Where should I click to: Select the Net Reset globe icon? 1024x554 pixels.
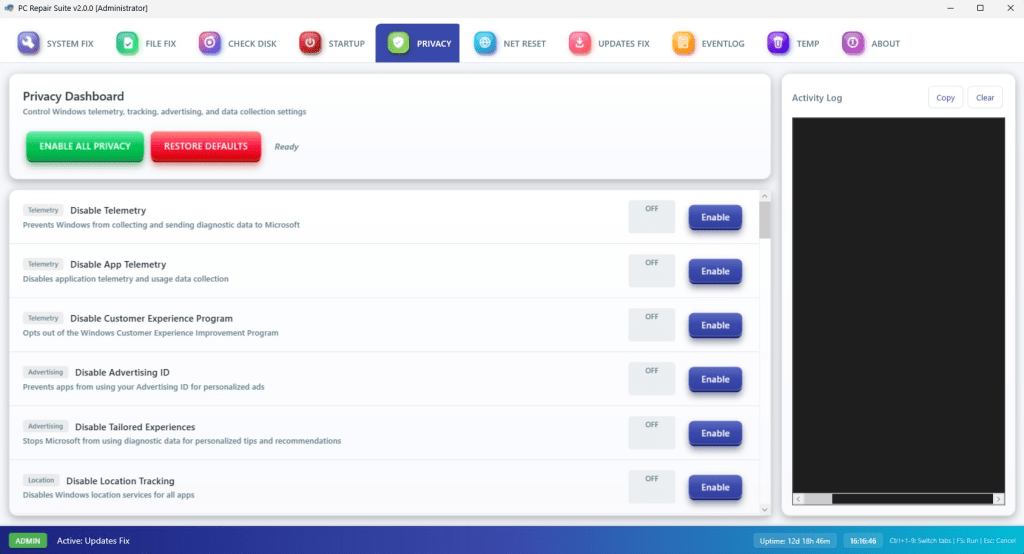click(485, 43)
